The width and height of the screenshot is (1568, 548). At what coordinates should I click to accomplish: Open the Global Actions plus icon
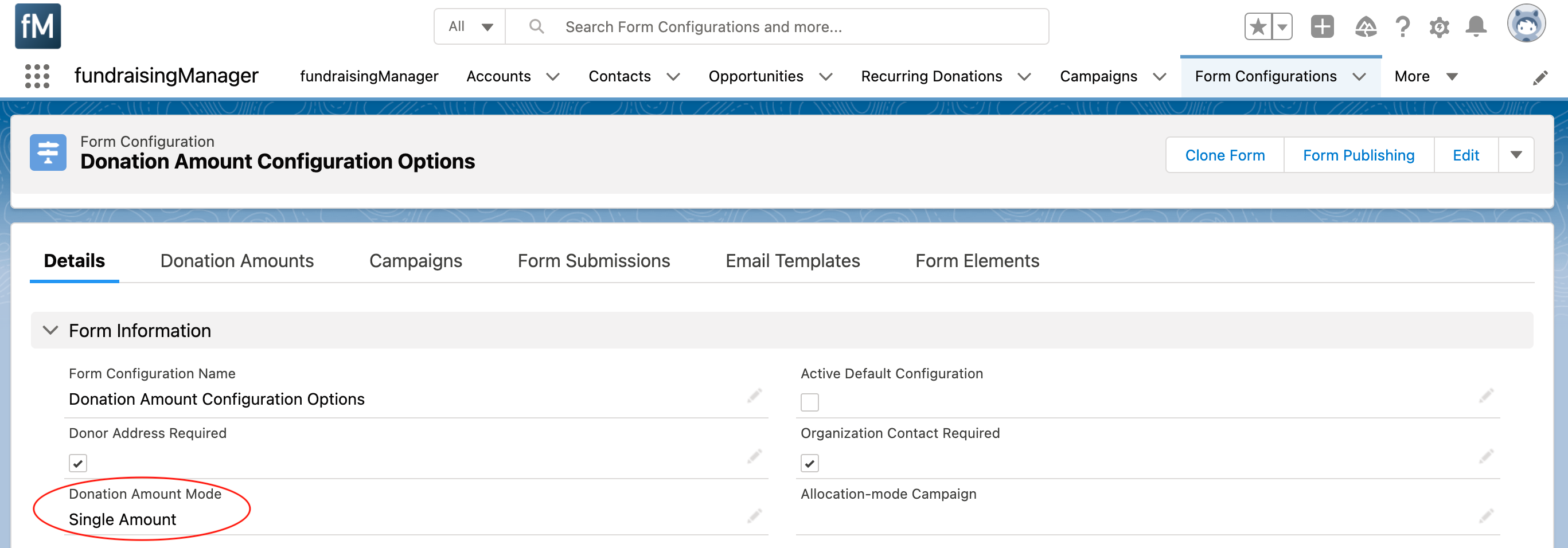(x=1322, y=27)
